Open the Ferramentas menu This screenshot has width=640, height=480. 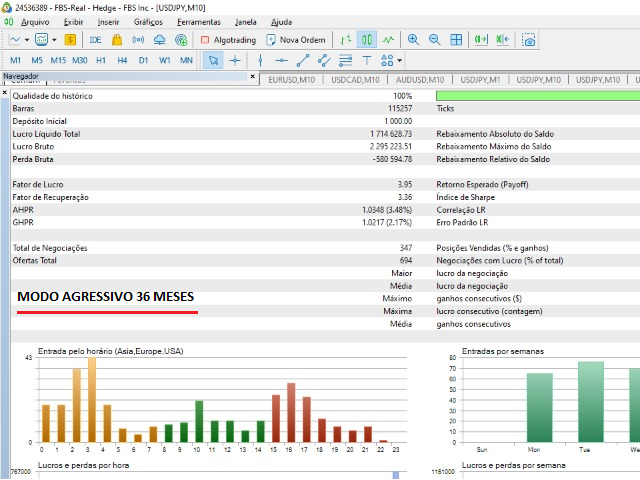coord(198,21)
